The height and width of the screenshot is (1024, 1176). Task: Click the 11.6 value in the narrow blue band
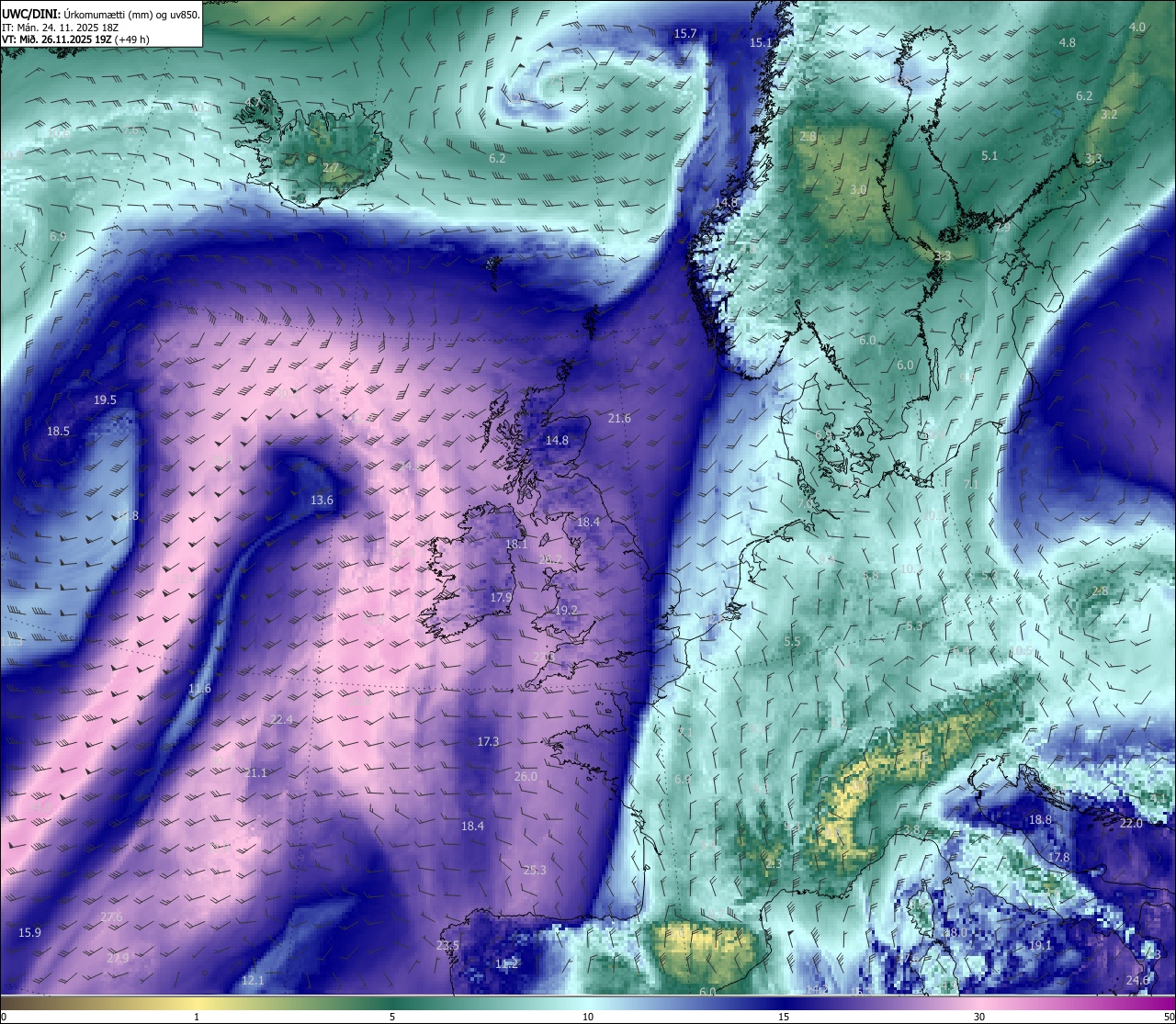pos(200,689)
